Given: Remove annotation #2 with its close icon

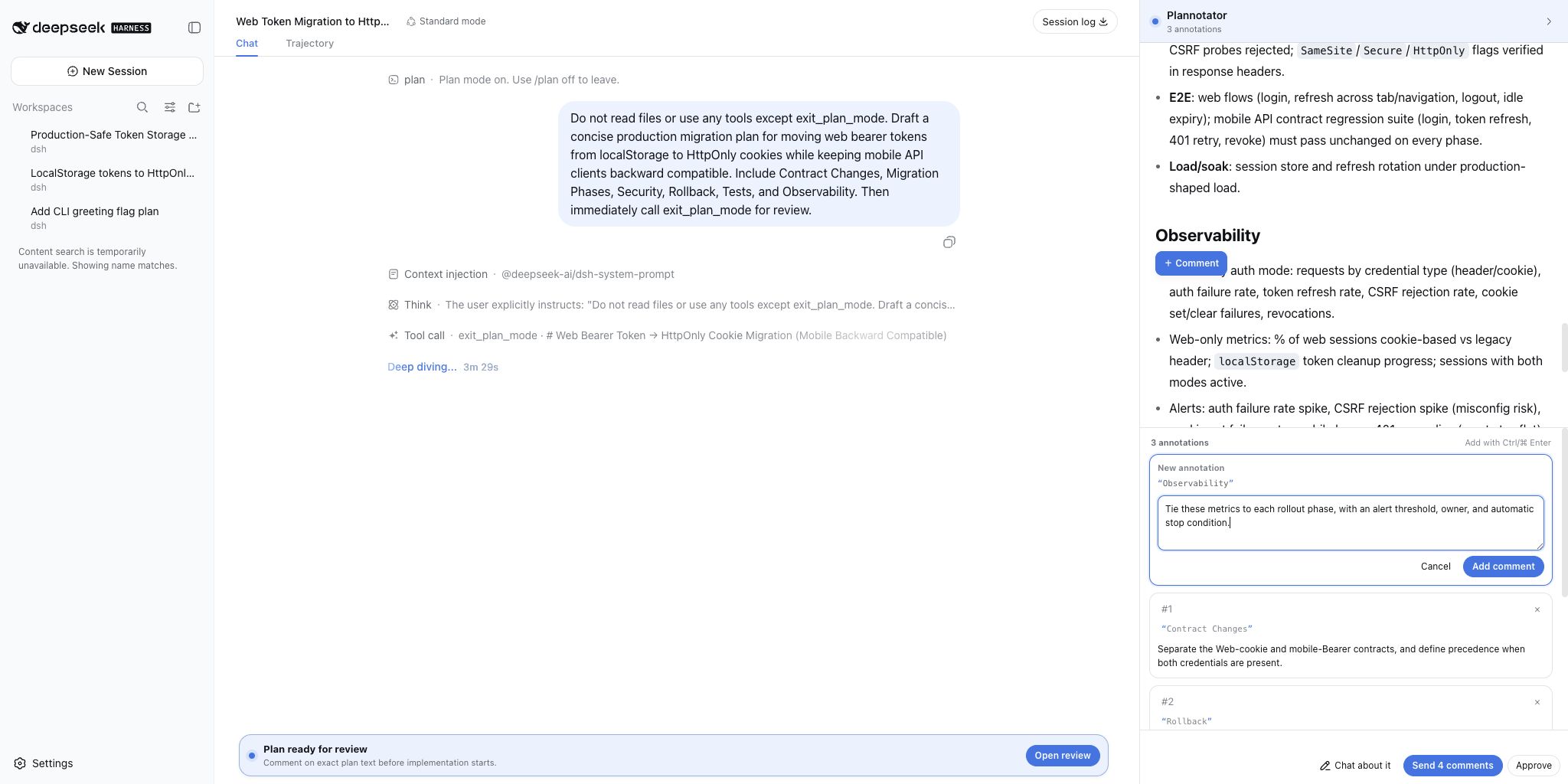Looking at the screenshot, I should click(x=1537, y=703).
